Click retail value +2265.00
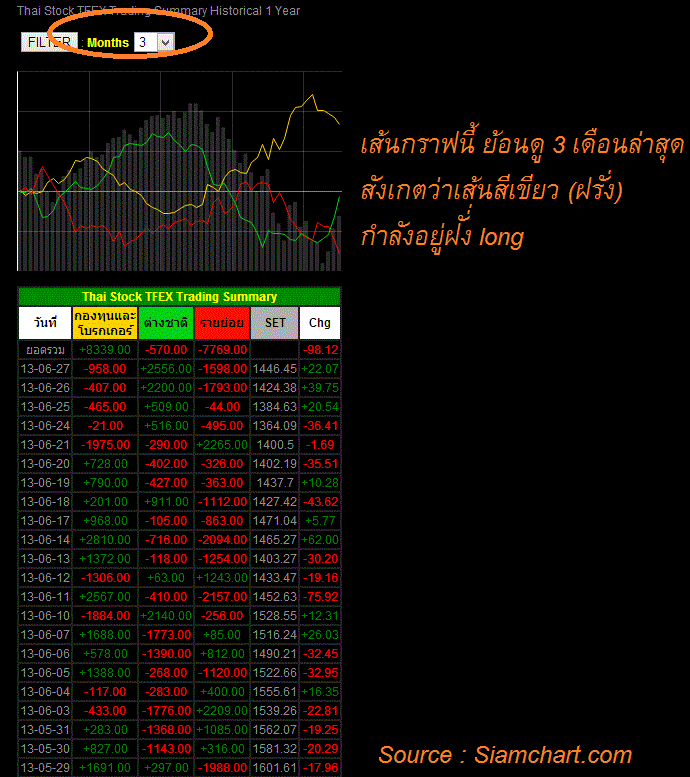690x777 pixels. [222, 444]
